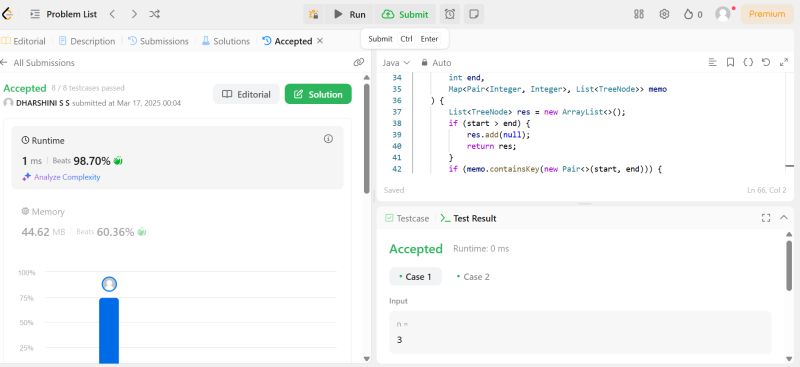This screenshot has width=800, height=367.
Task: Click 'return res;' on line 40
Action: (x=491, y=146)
